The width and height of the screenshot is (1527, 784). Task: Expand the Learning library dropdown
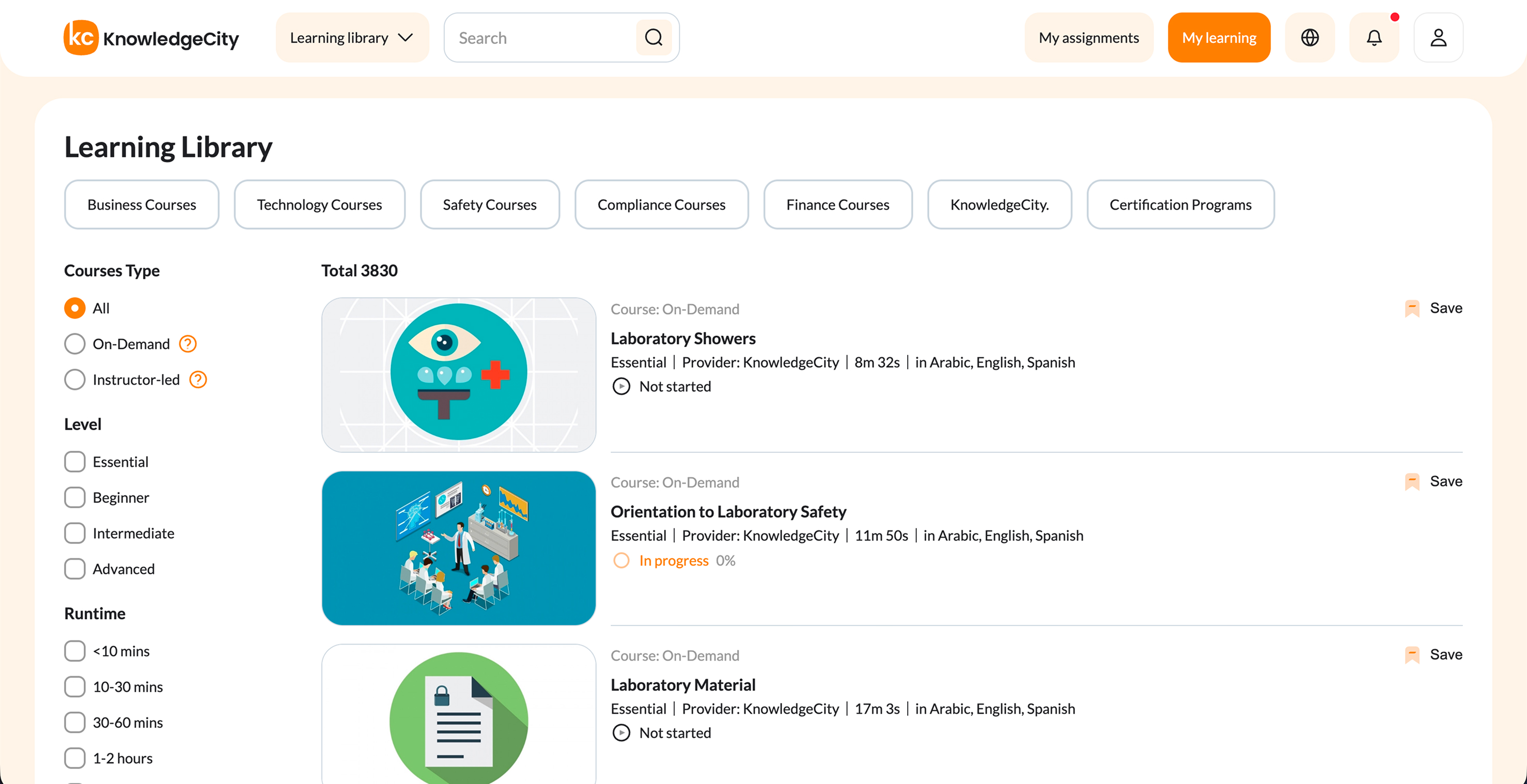point(352,37)
